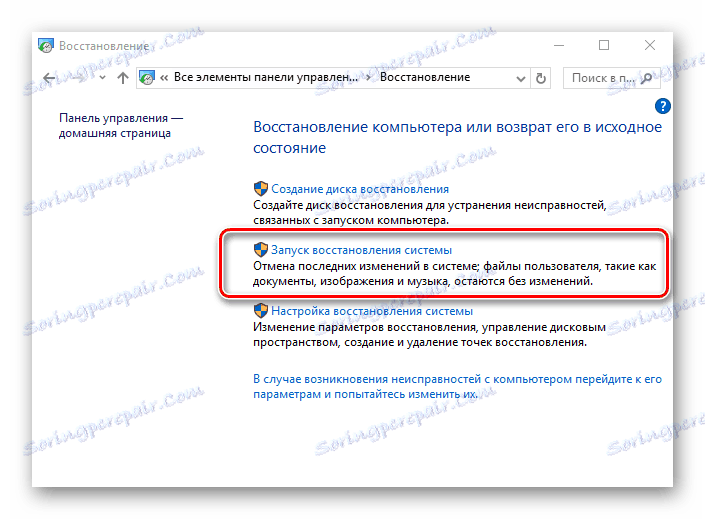Click shield icon beside 'Создание диска восстановления'
This screenshot has width=705, height=519.
260,188
